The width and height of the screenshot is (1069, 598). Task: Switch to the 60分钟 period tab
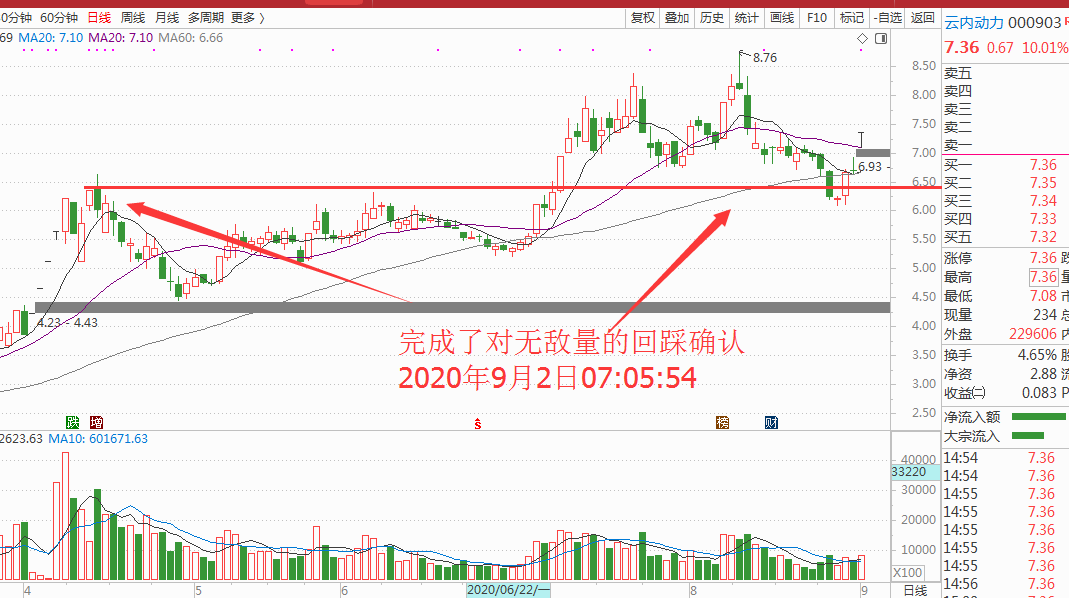59,18
